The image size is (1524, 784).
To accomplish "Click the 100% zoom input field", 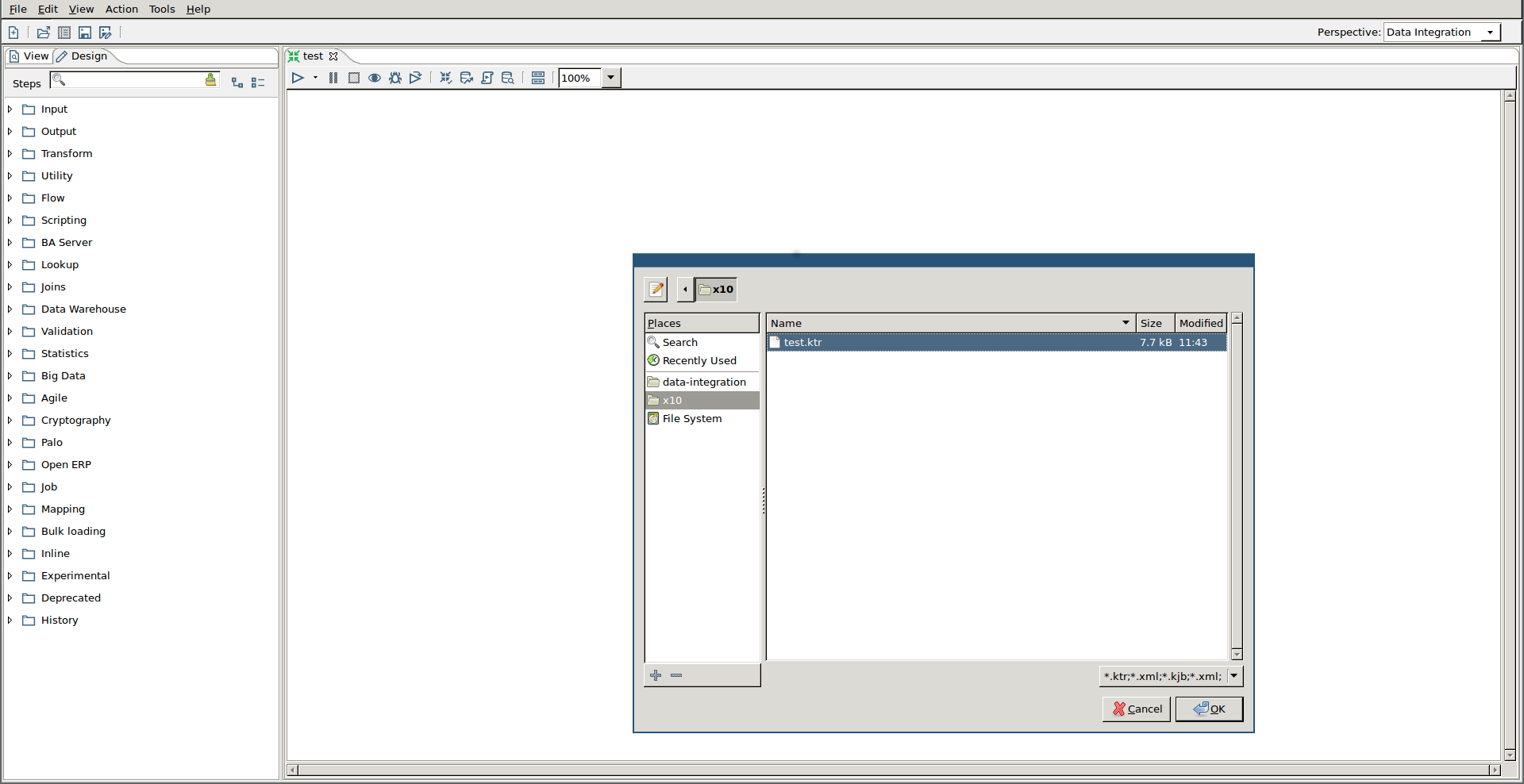I will (x=580, y=78).
